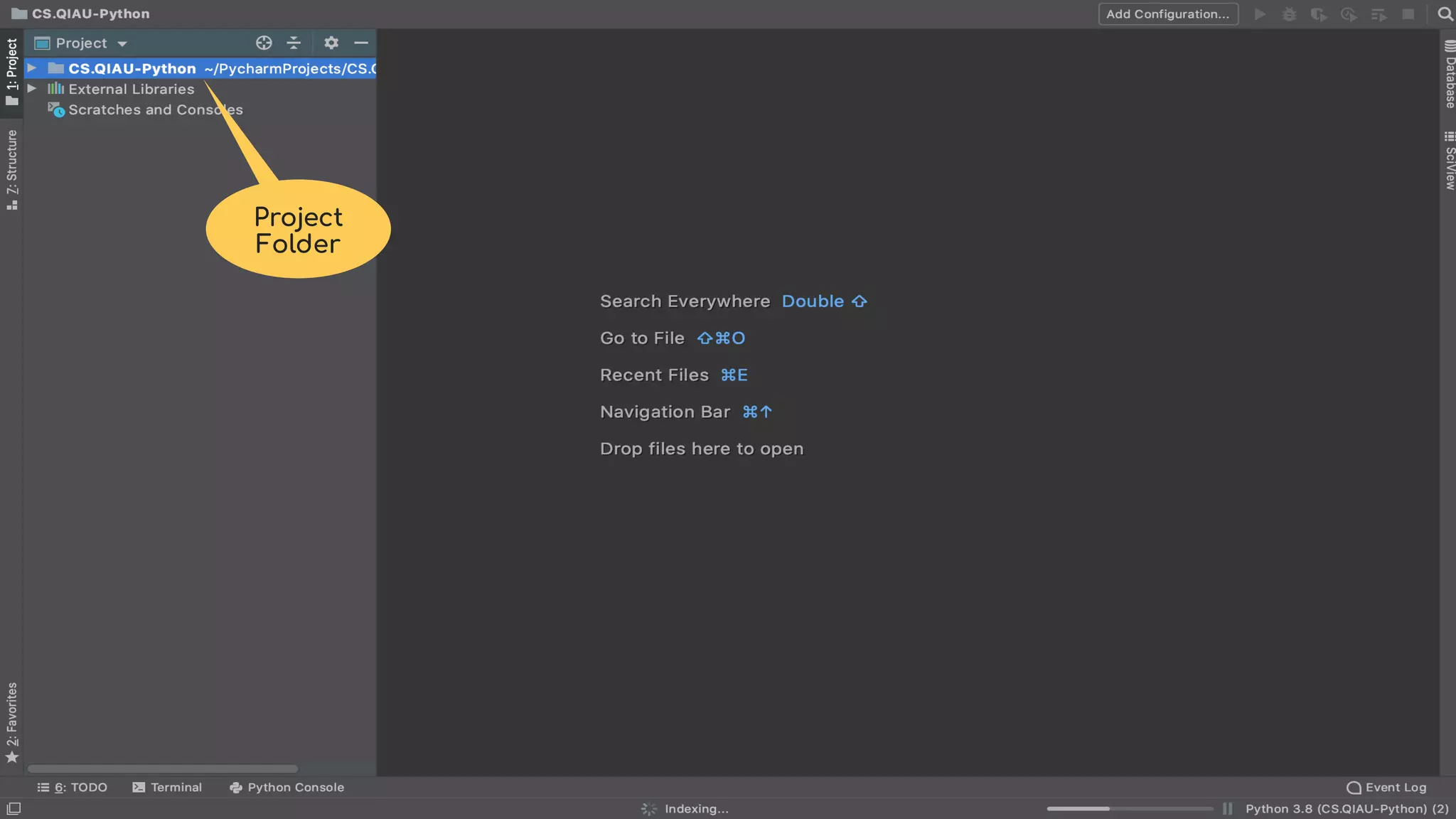Click the Search Everywhere magnifier icon

(1445, 14)
